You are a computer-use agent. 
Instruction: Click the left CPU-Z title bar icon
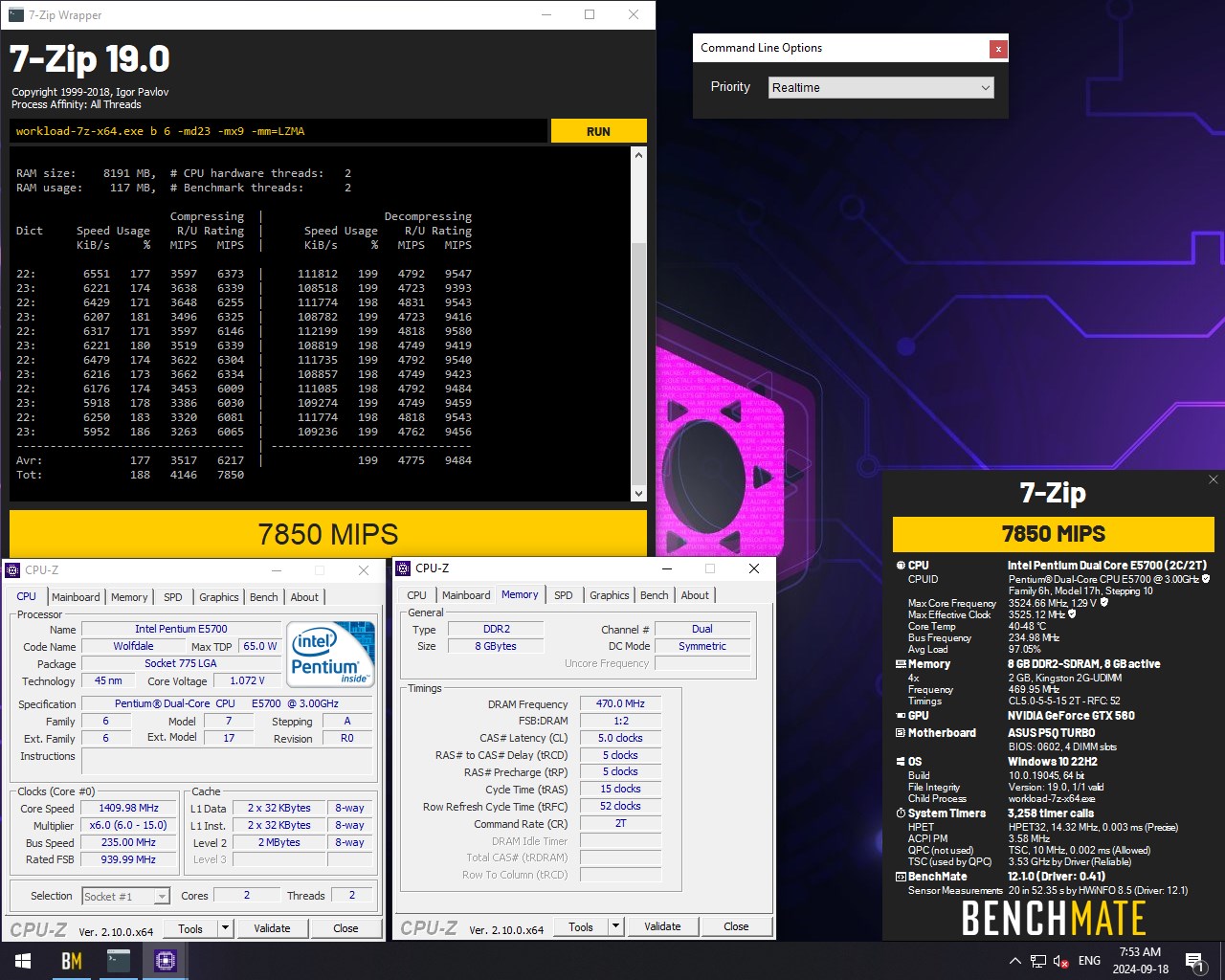(x=12, y=569)
